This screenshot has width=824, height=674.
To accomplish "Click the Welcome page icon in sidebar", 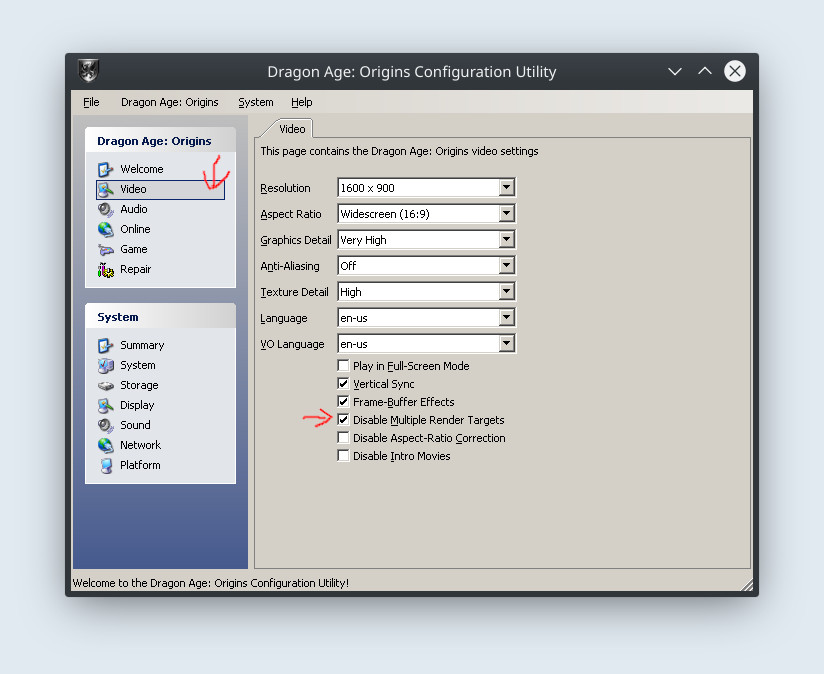I will [106, 169].
